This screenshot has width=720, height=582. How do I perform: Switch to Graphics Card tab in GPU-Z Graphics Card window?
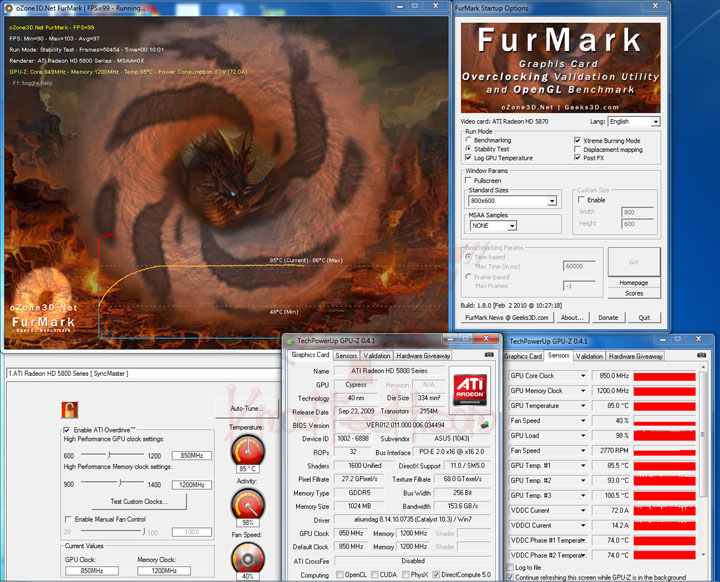(x=310, y=355)
